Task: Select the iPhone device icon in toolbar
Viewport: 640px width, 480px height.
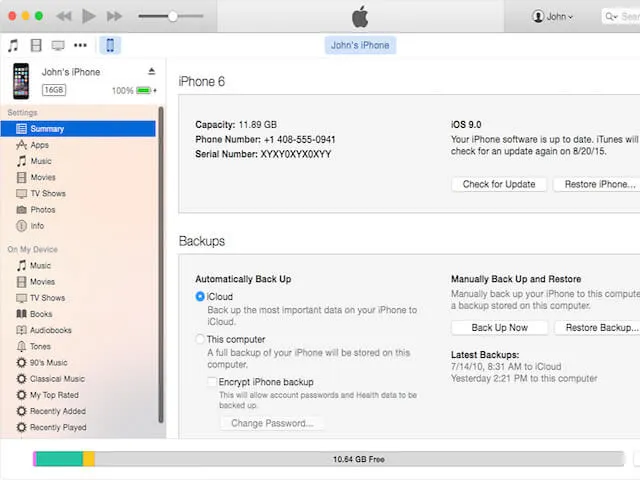Action: 110,45
